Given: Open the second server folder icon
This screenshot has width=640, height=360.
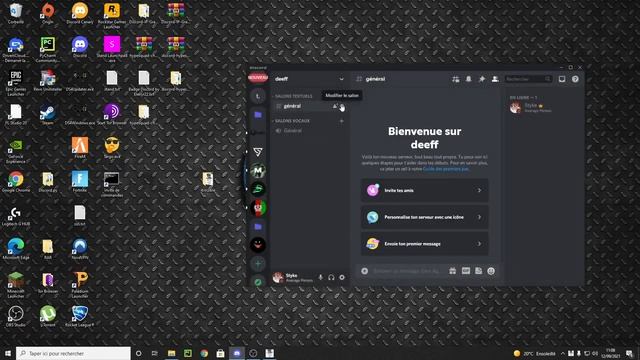Looking at the screenshot, I should click(x=258, y=227).
